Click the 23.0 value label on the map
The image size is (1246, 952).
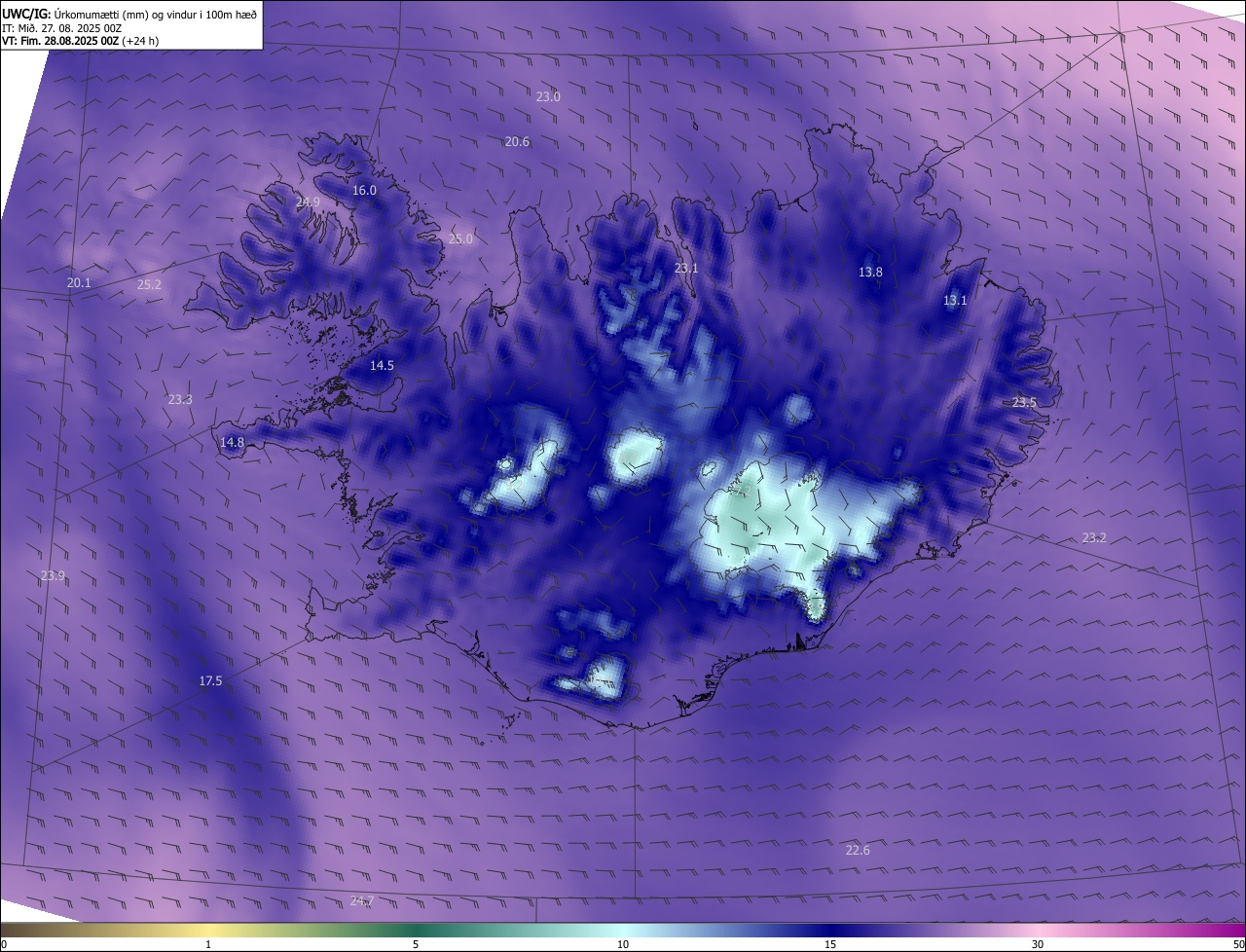[548, 96]
